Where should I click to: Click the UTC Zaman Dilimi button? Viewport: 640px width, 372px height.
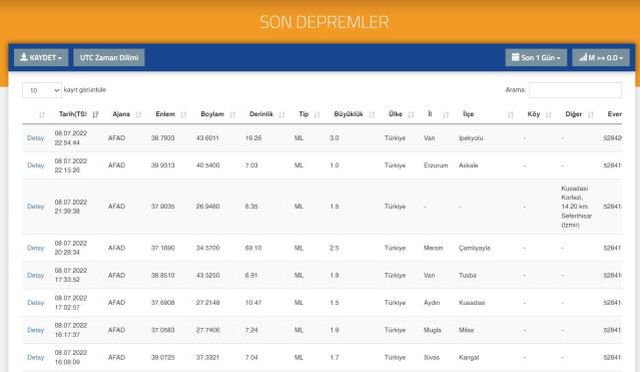point(109,58)
